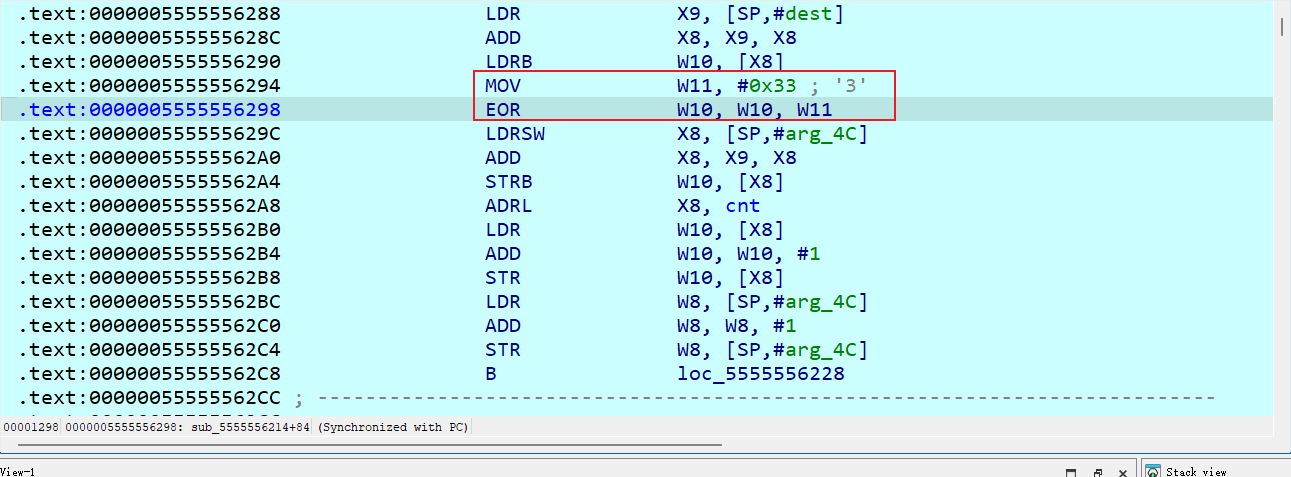
Task: Select the View-1 panel title
Action: click(18, 471)
